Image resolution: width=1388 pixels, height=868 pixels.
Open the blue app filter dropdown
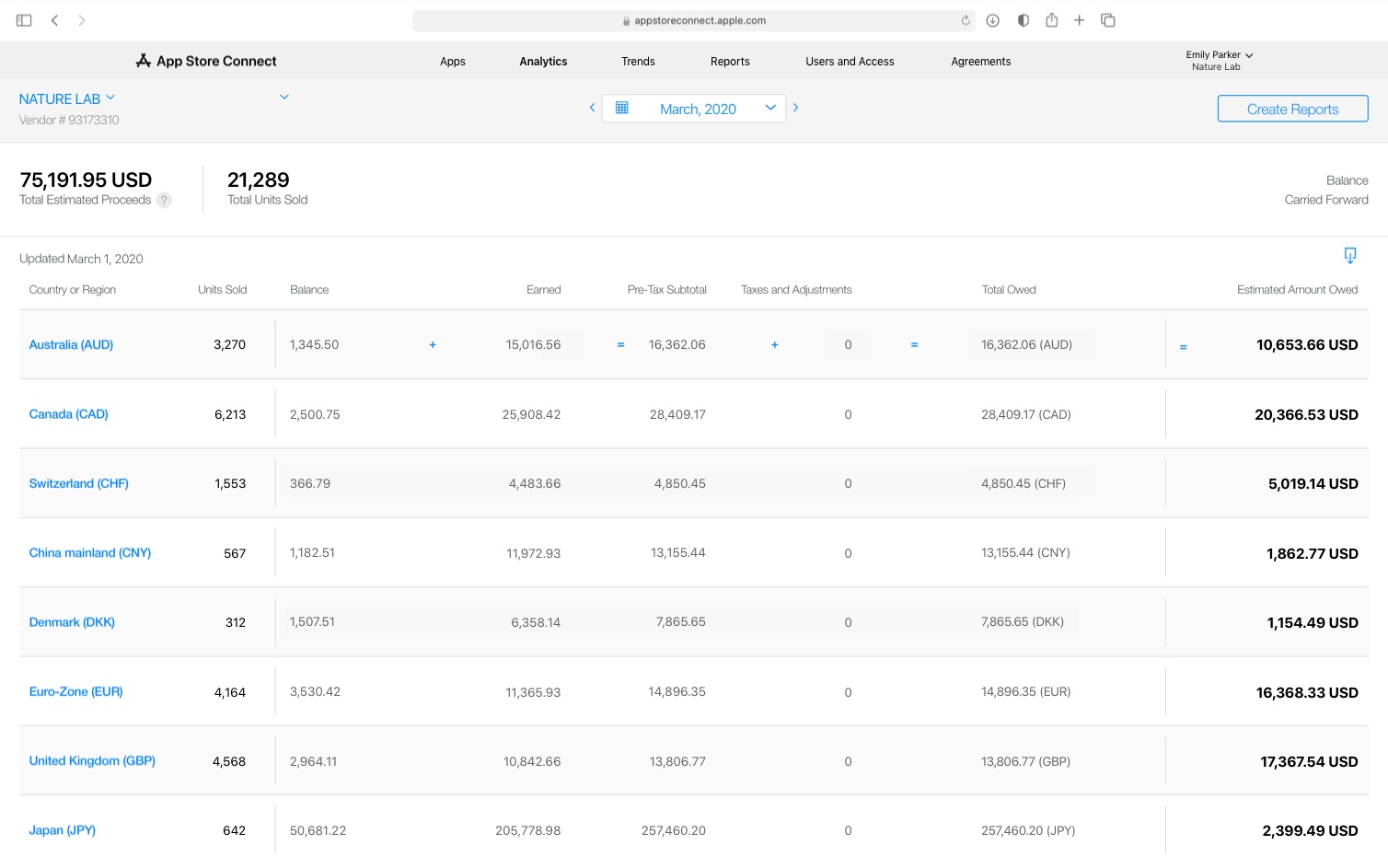(284, 96)
